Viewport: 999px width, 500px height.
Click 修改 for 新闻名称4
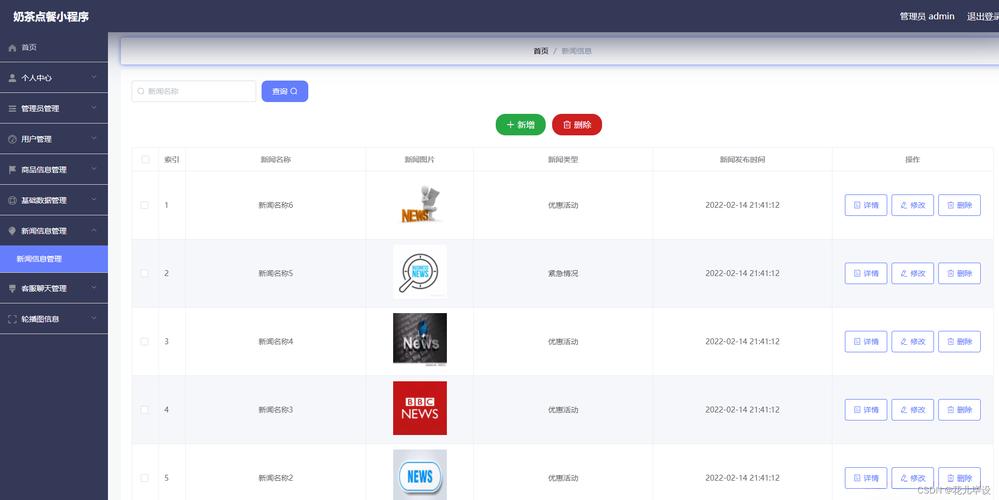pos(912,341)
